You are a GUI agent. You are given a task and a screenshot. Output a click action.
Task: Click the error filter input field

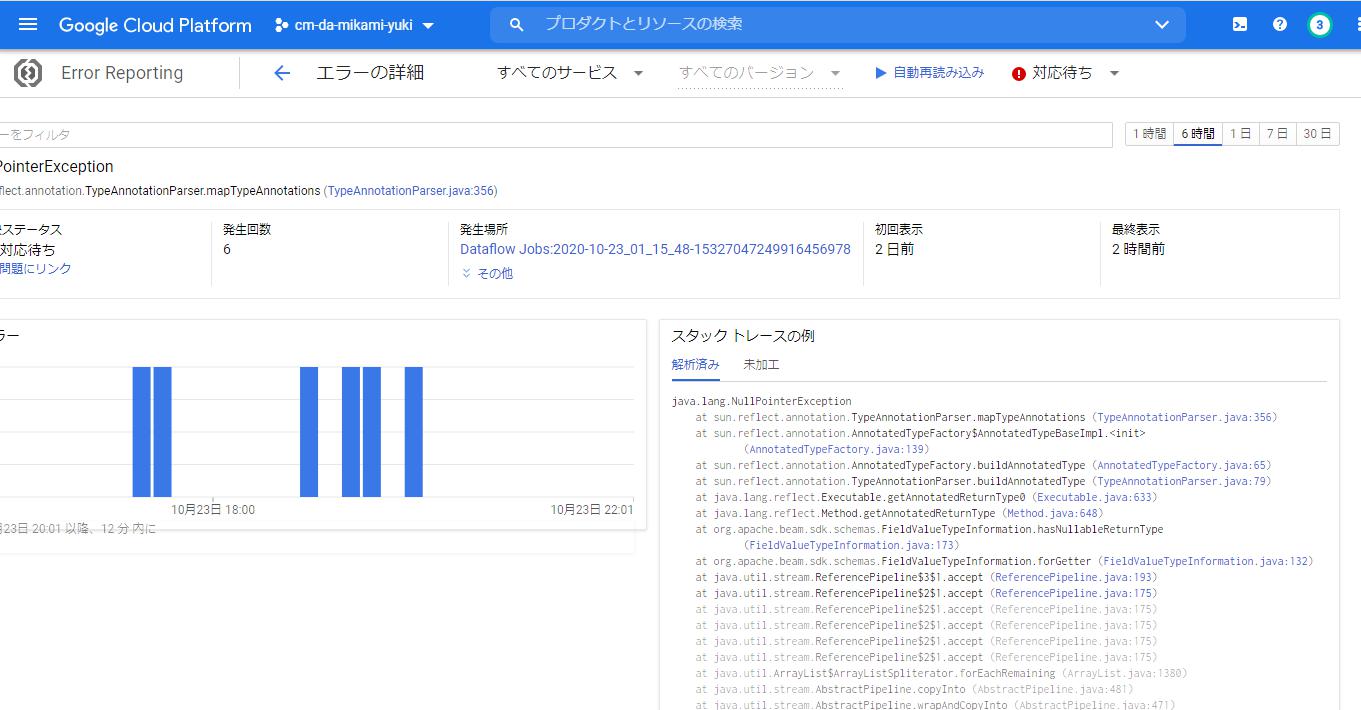(x=500, y=134)
